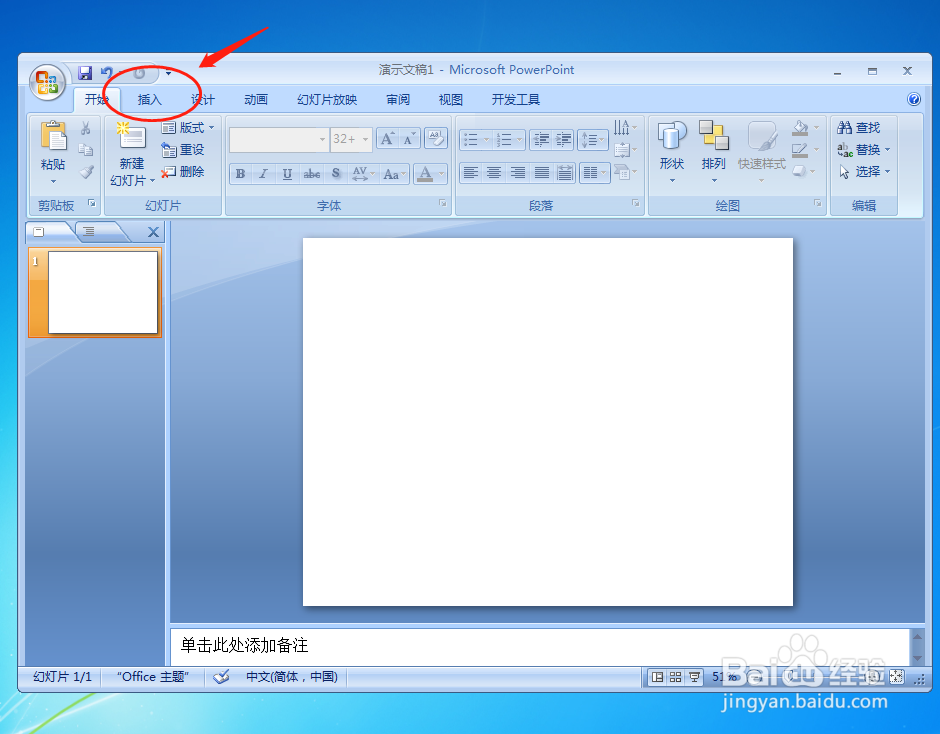
Task: Click the 粘贴 paste clipboard icon
Action: tap(53, 136)
